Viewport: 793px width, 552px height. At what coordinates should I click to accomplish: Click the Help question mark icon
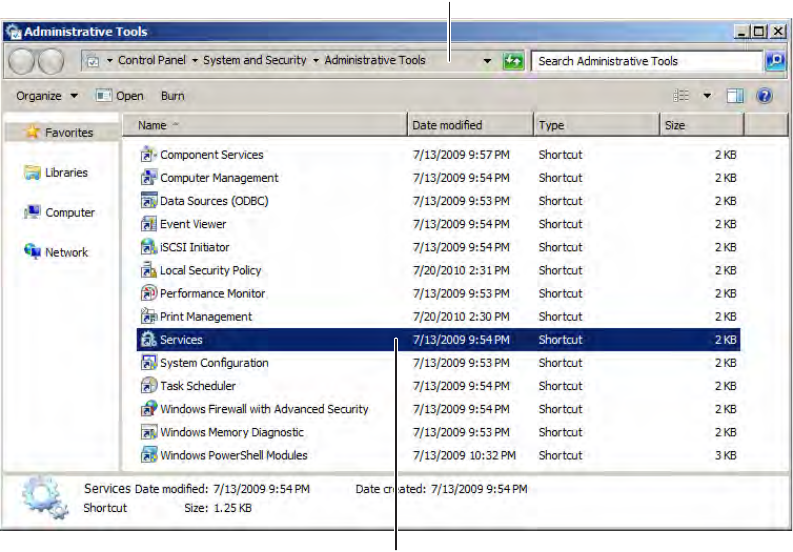click(764, 96)
